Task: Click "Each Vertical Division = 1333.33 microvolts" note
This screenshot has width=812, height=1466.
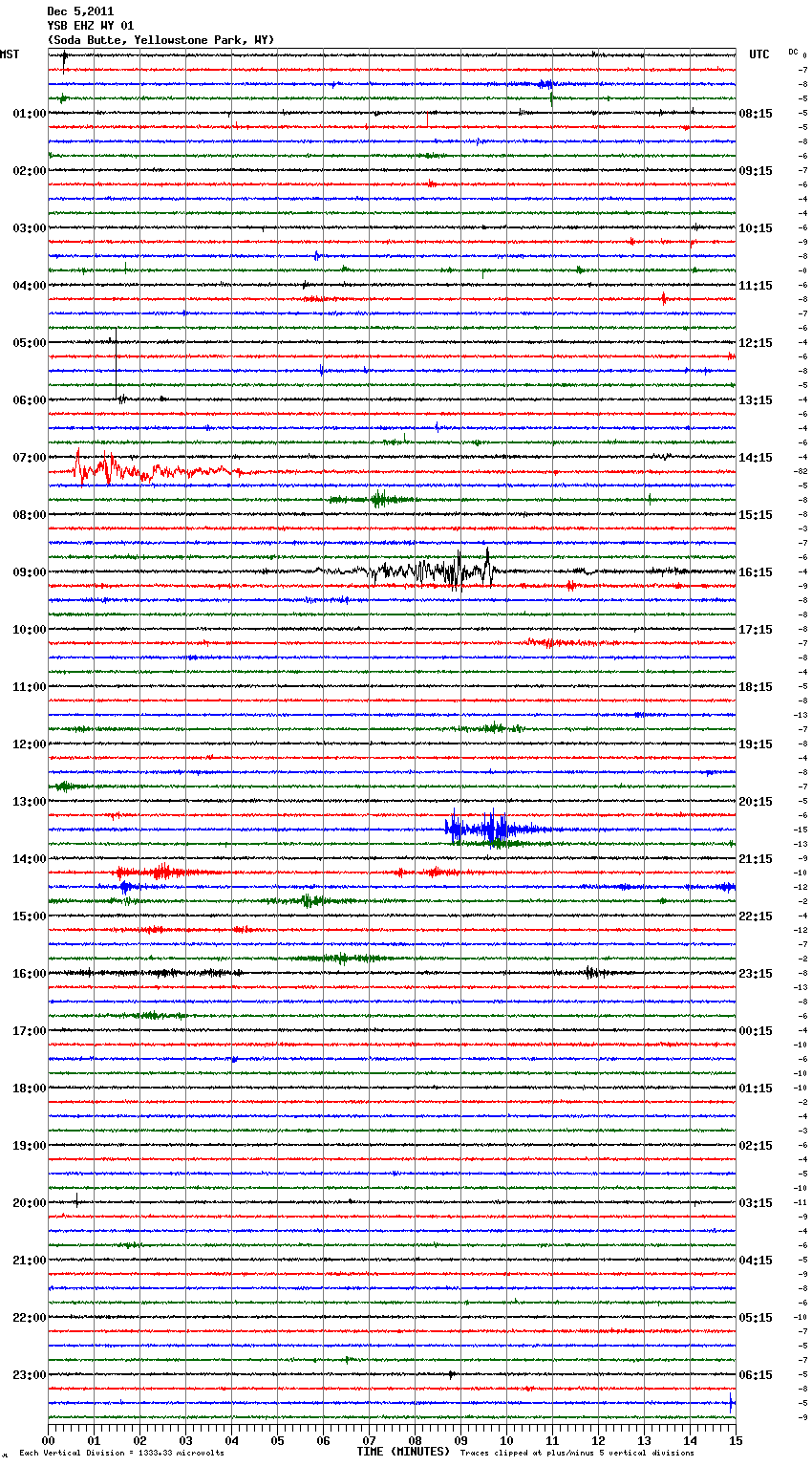Action: coord(121,1453)
